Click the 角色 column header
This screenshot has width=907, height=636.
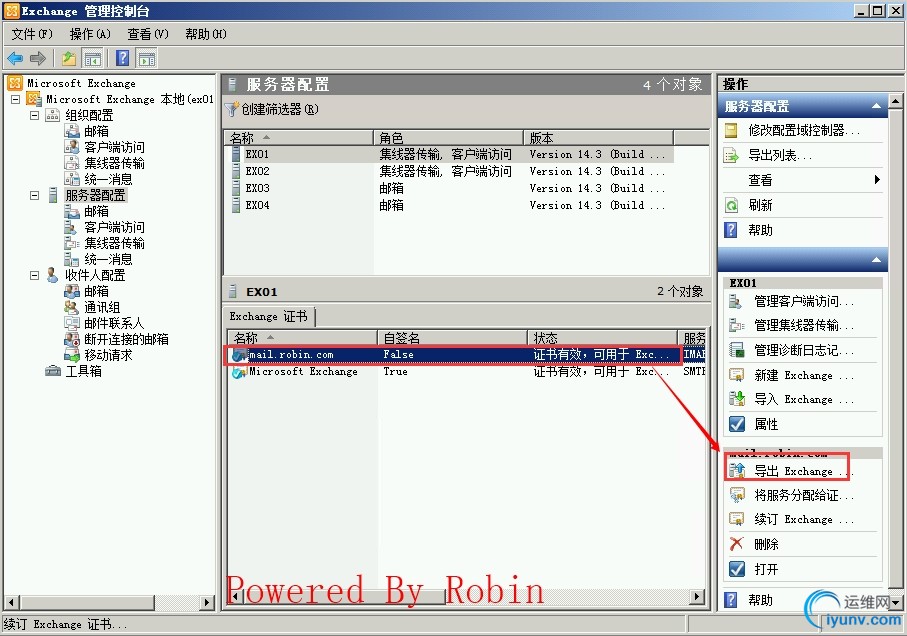pyautogui.click(x=448, y=138)
